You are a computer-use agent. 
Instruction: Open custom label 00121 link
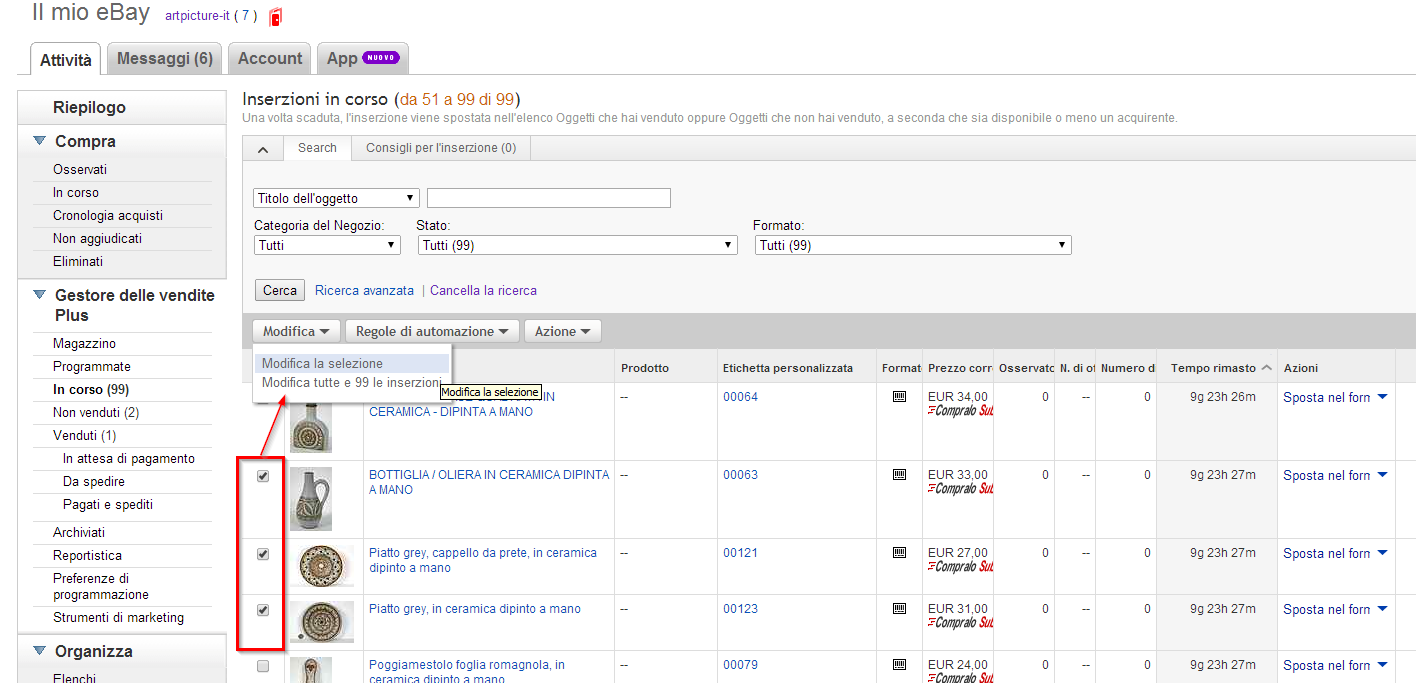pyautogui.click(x=741, y=553)
